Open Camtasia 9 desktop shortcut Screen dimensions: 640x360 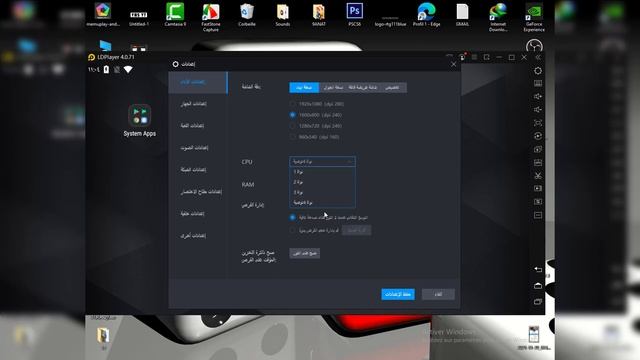[175, 15]
